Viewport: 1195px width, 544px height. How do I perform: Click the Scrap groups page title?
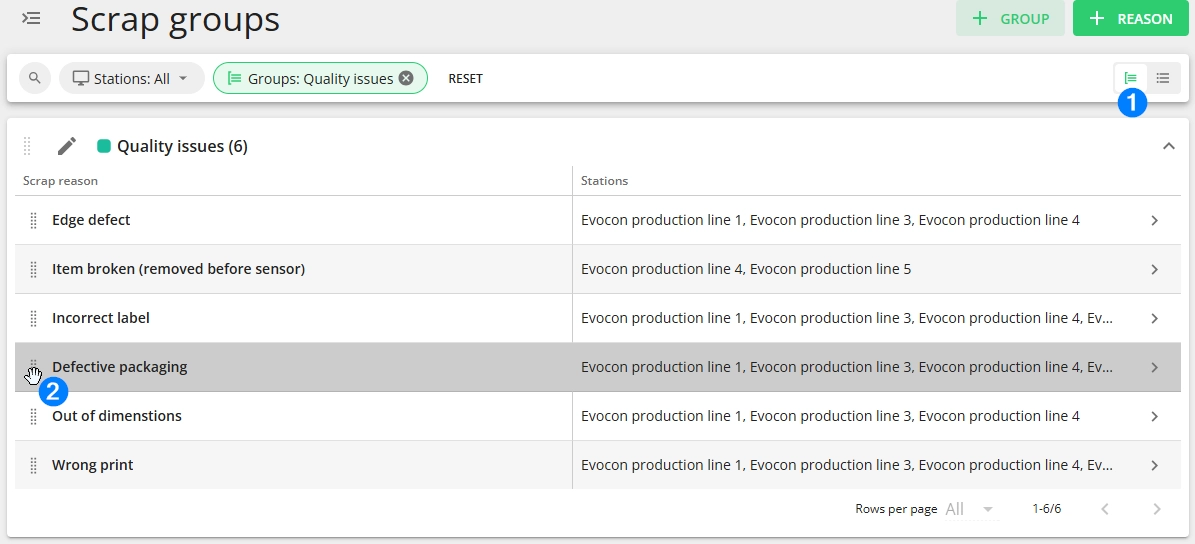tap(175, 19)
